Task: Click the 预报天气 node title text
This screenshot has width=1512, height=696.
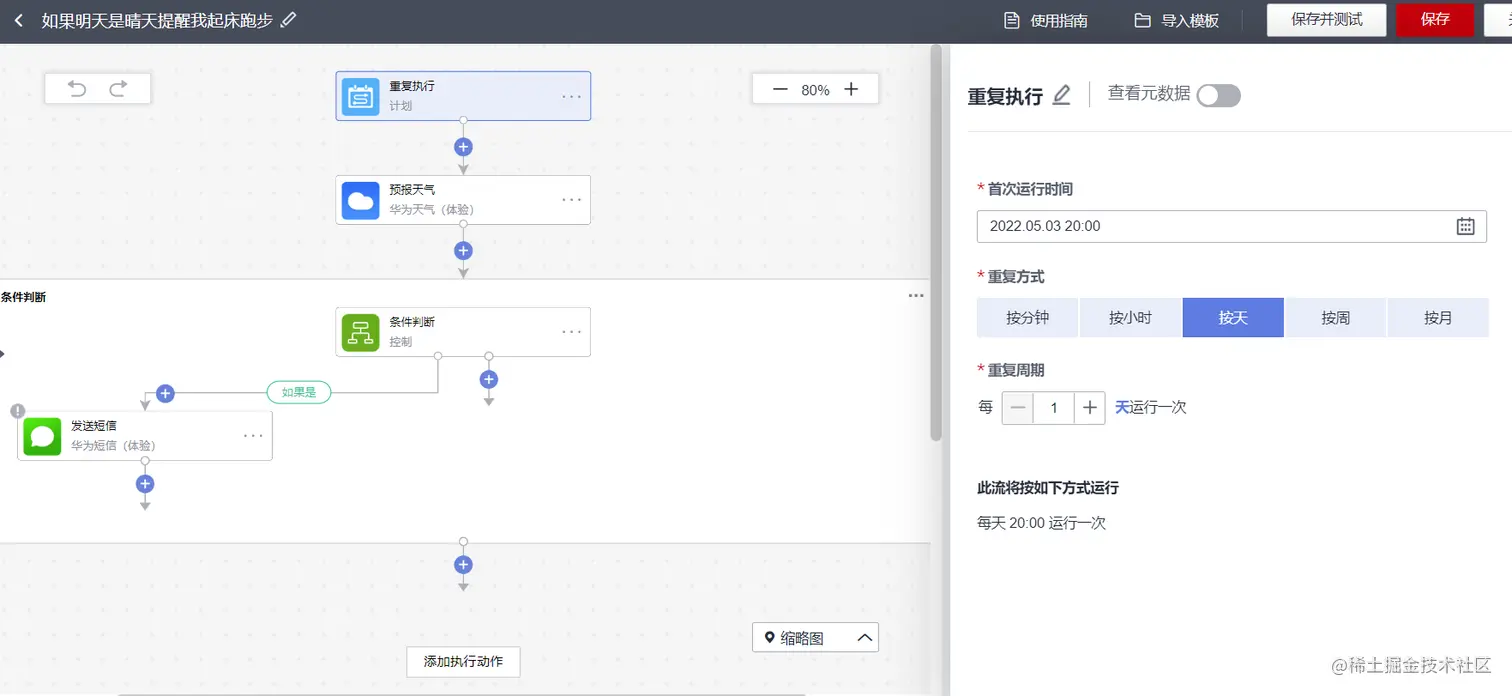Action: pos(412,189)
